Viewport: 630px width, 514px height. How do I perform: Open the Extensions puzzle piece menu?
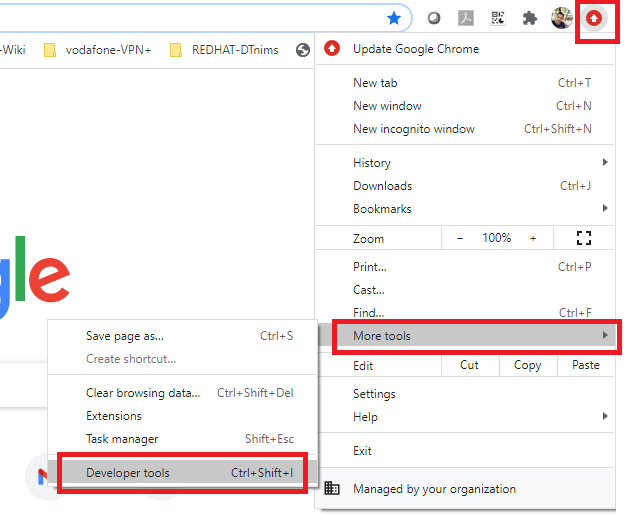point(530,18)
